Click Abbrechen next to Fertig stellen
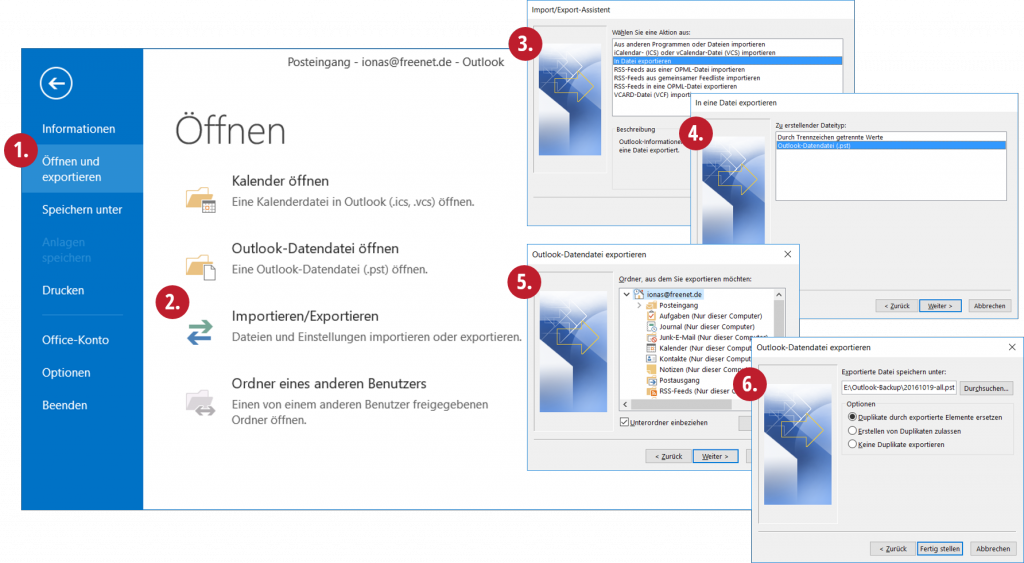 (x=993, y=549)
